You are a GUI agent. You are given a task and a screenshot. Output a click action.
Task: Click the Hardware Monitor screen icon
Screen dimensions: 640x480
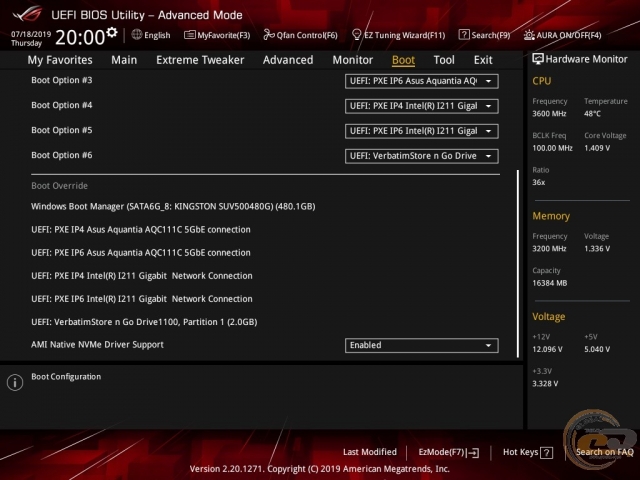point(538,59)
